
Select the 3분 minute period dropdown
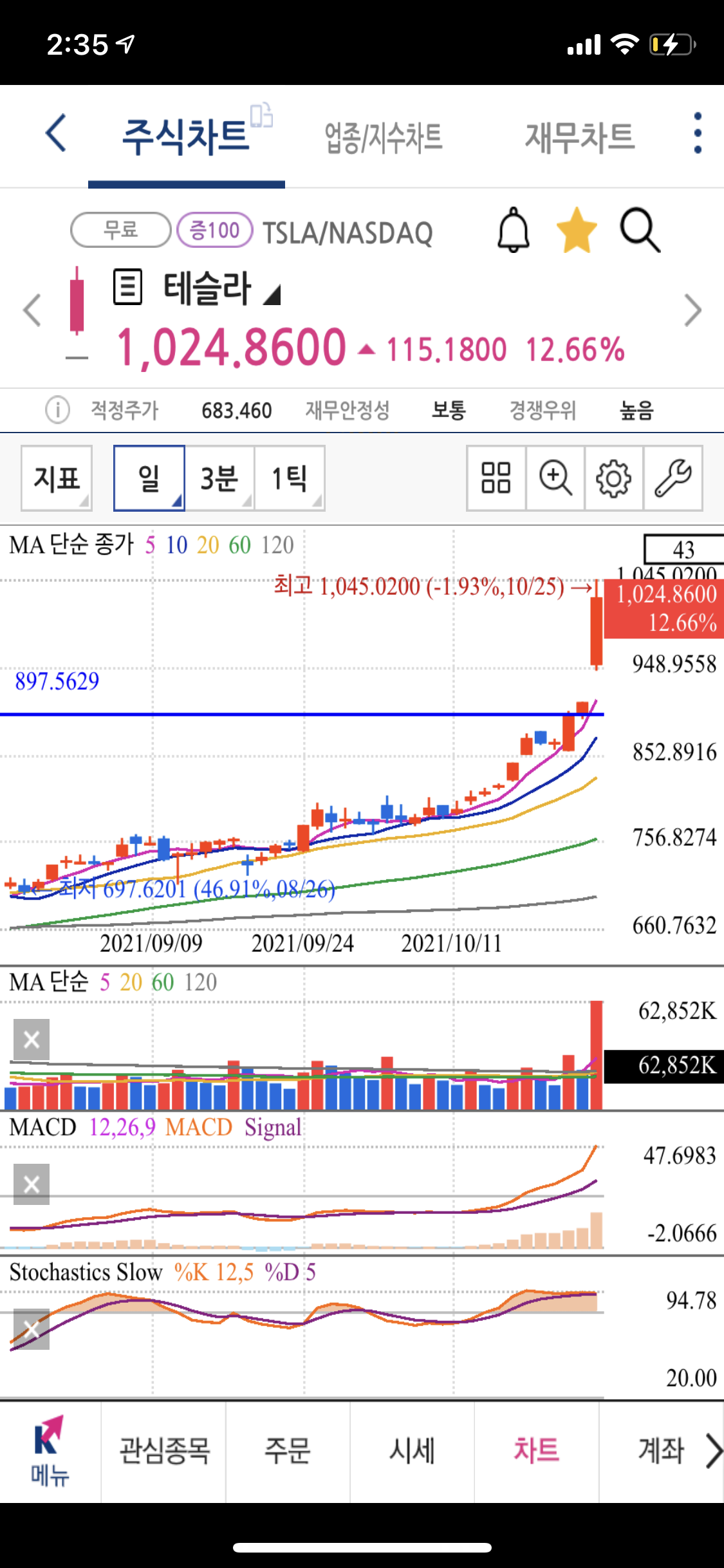tap(219, 478)
